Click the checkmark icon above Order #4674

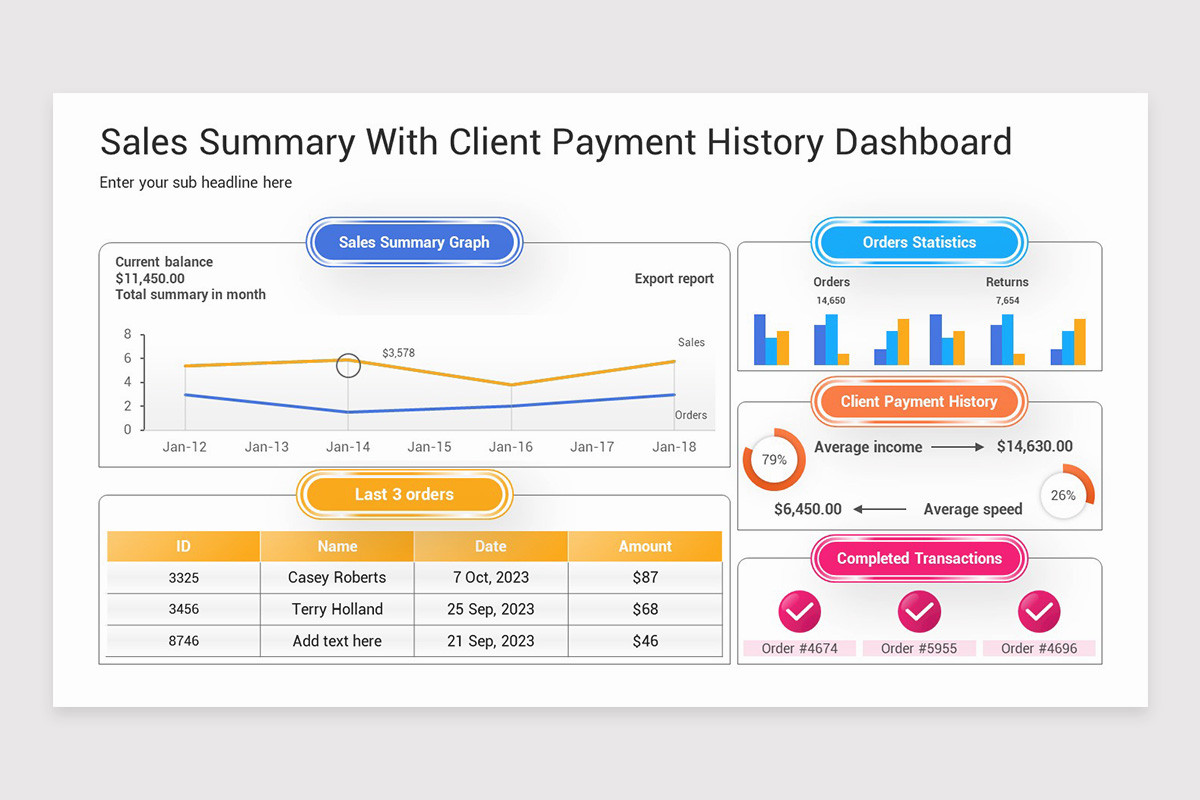799,611
